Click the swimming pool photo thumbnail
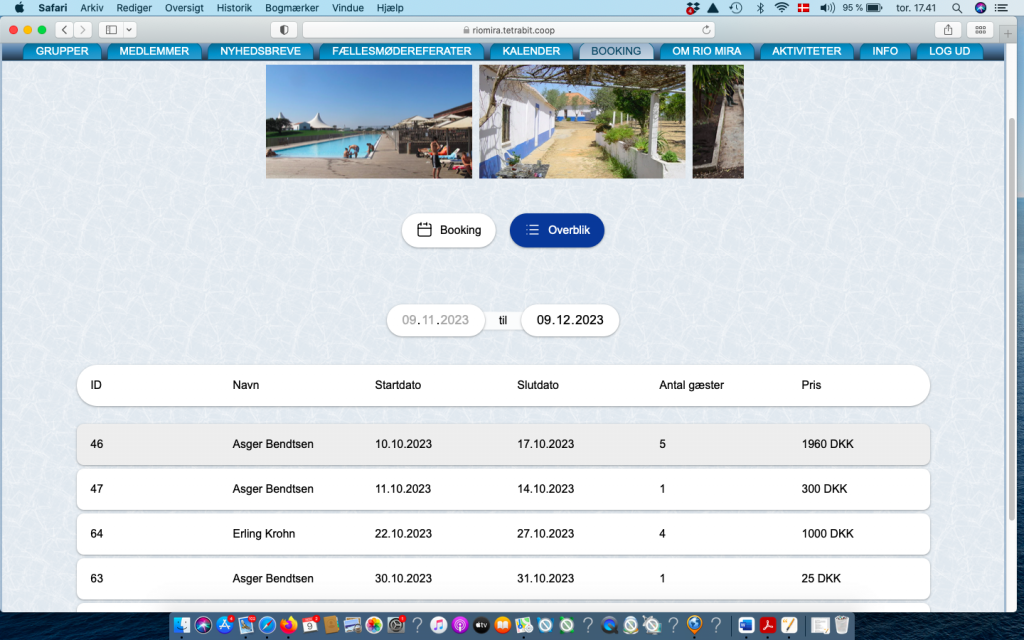Image resolution: width=1024 pixels, height=640 pixels. [x=368, y=121]
